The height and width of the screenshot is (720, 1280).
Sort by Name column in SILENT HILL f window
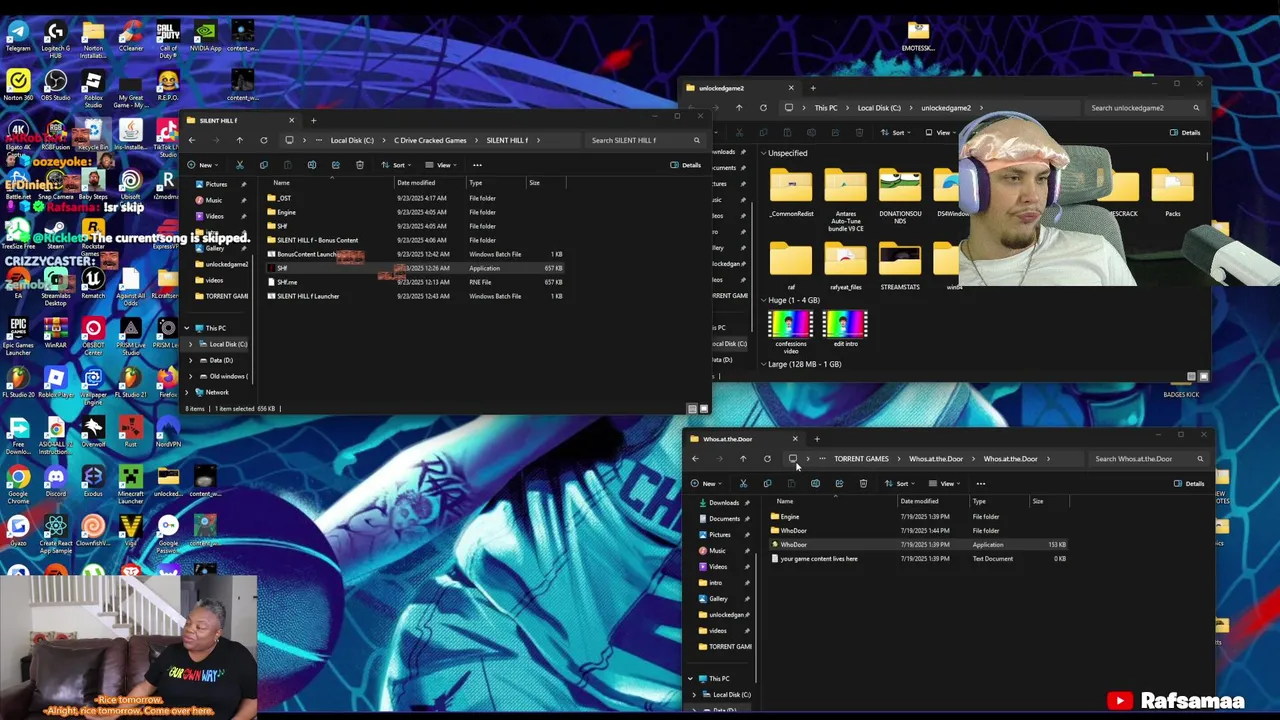pyautogui.click(x=282, y=183)
